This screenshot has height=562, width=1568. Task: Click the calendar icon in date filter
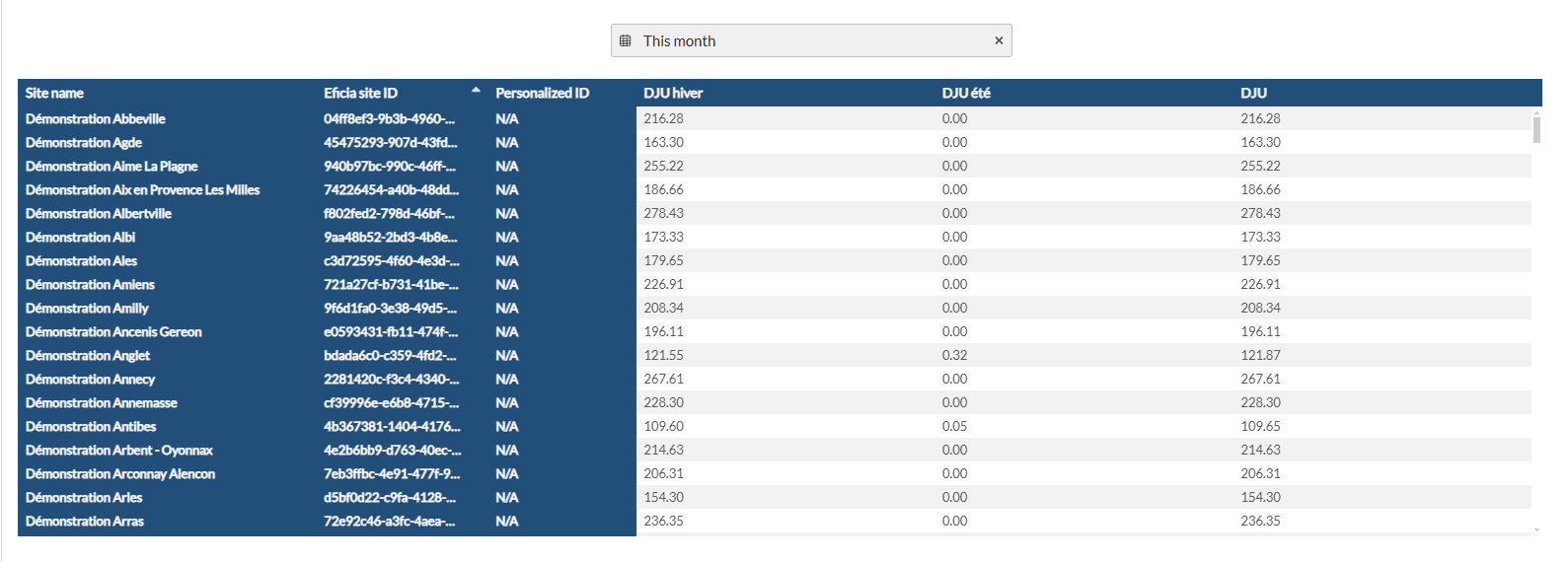(x=626, y=40)
